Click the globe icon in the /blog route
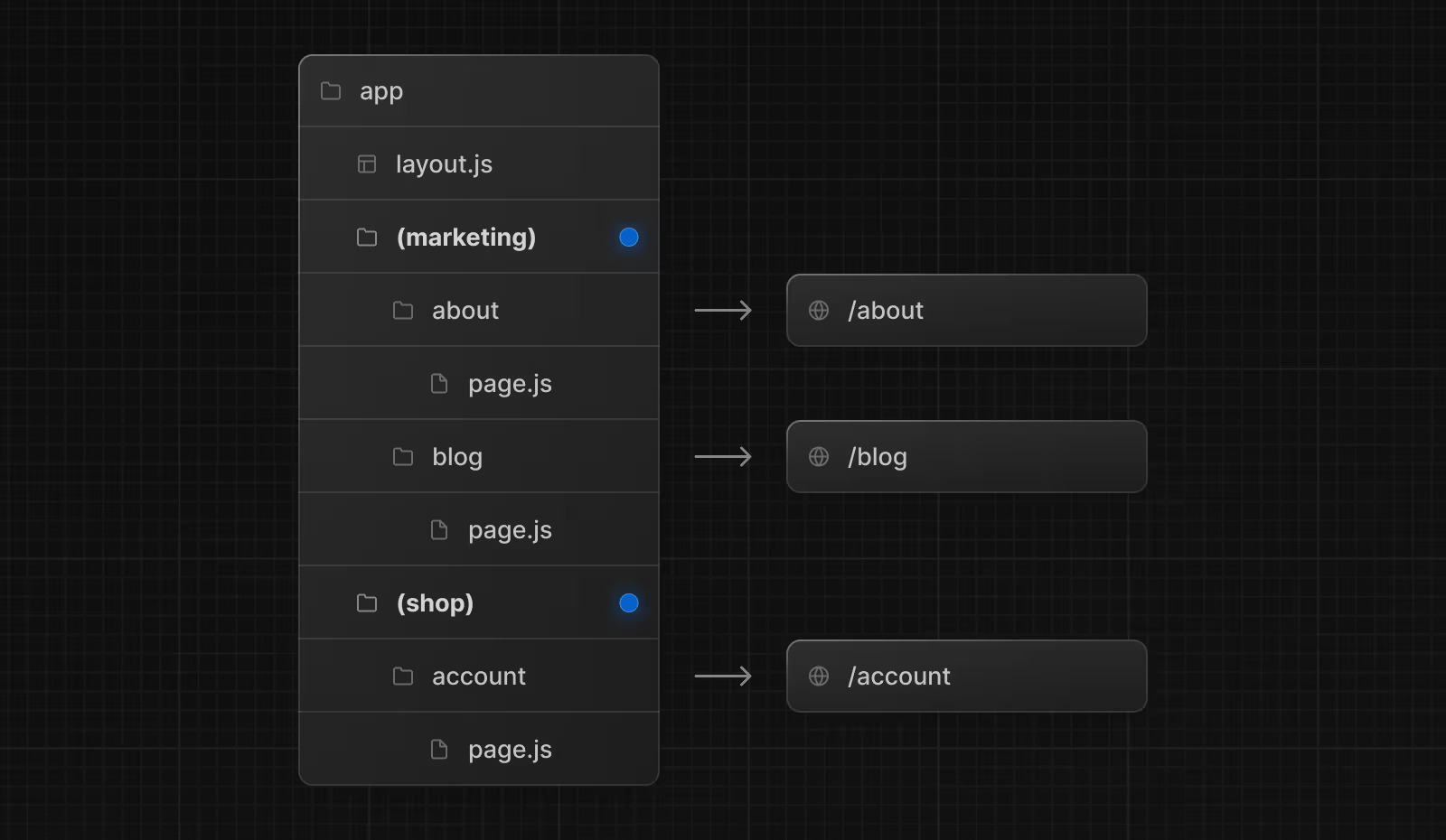Viewport: 1446px width, 840px height. coord(819,456)
